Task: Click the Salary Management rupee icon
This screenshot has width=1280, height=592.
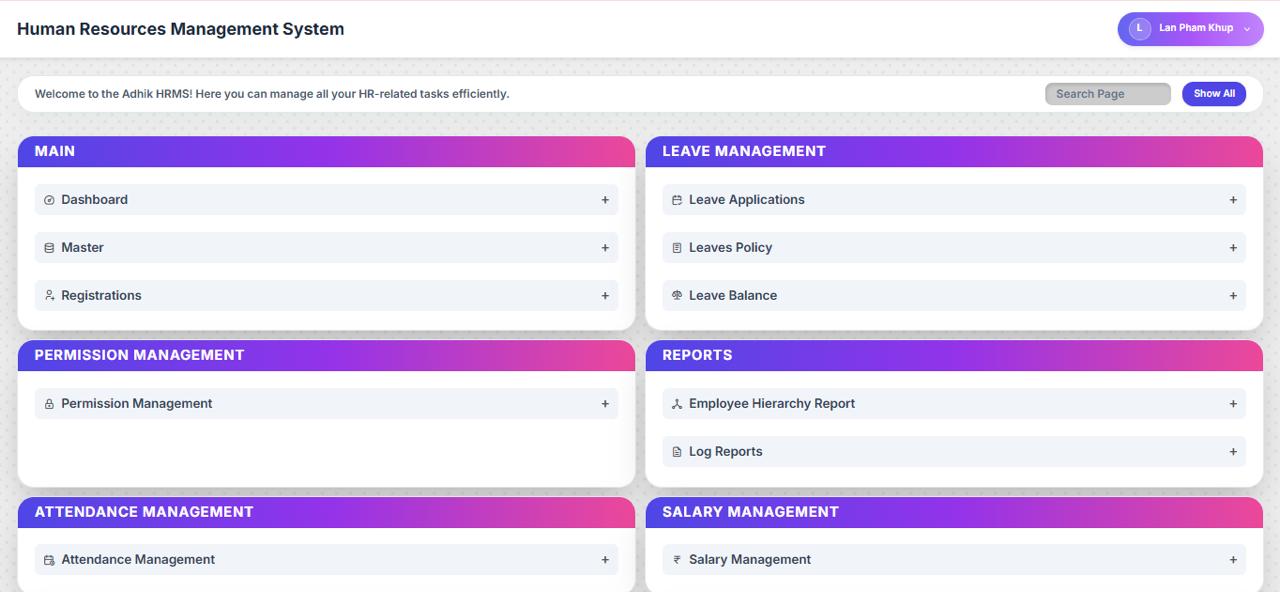Action: 677,560
